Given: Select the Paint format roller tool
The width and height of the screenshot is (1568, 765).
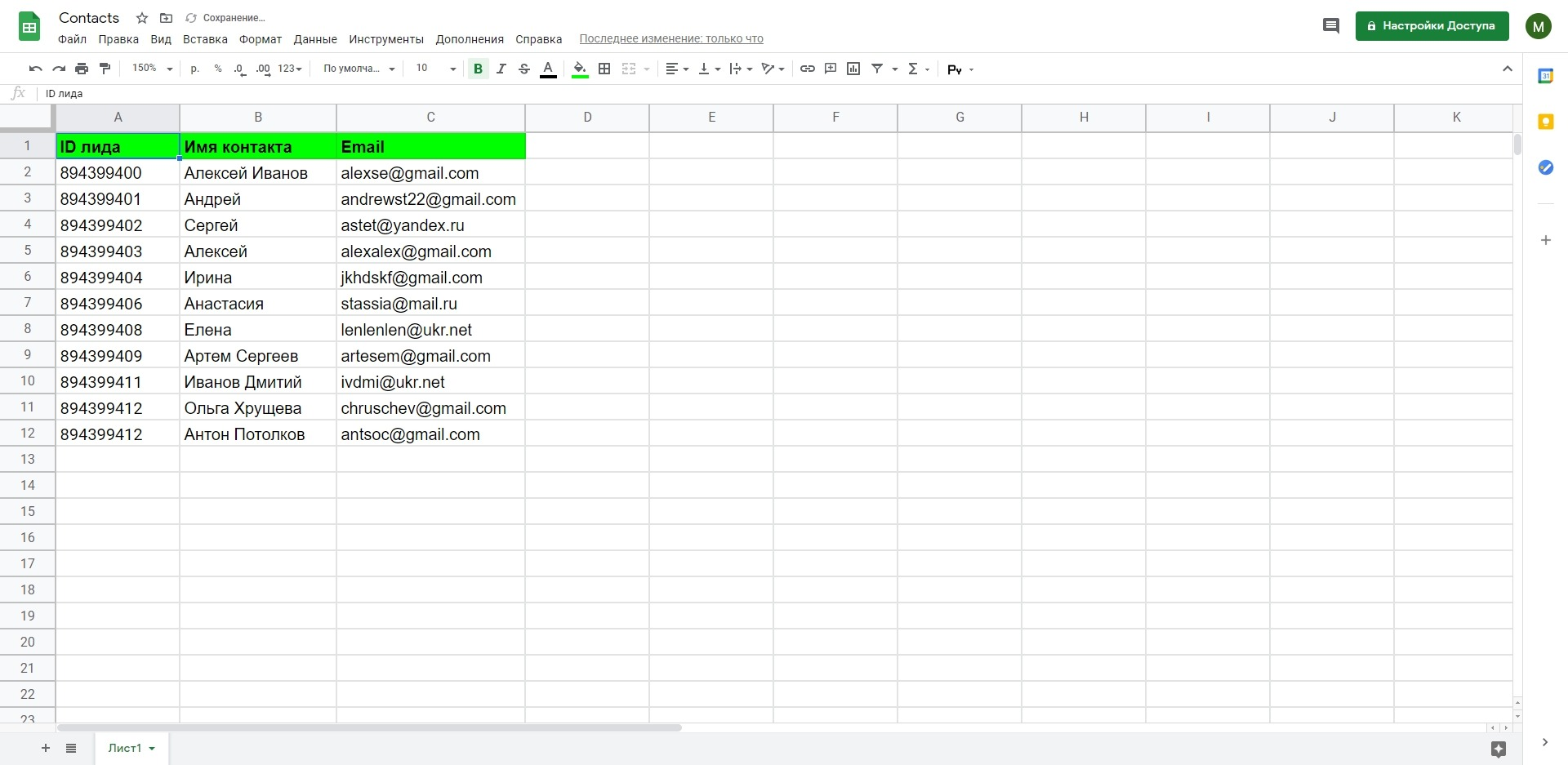Looking at the screenshot, I should click(105, 69).
